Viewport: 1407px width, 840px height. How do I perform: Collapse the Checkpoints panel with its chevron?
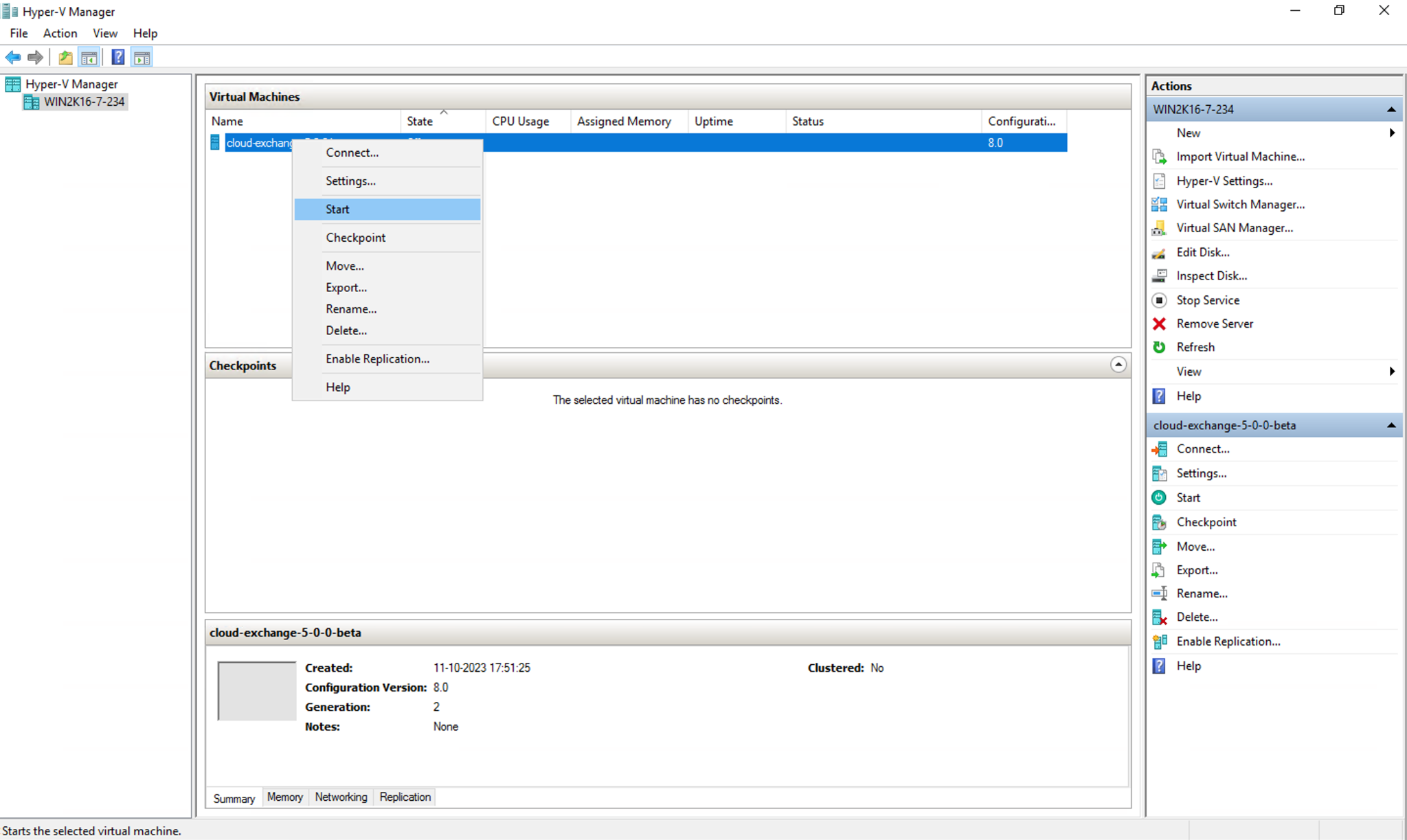click(x=1118, y=365)
